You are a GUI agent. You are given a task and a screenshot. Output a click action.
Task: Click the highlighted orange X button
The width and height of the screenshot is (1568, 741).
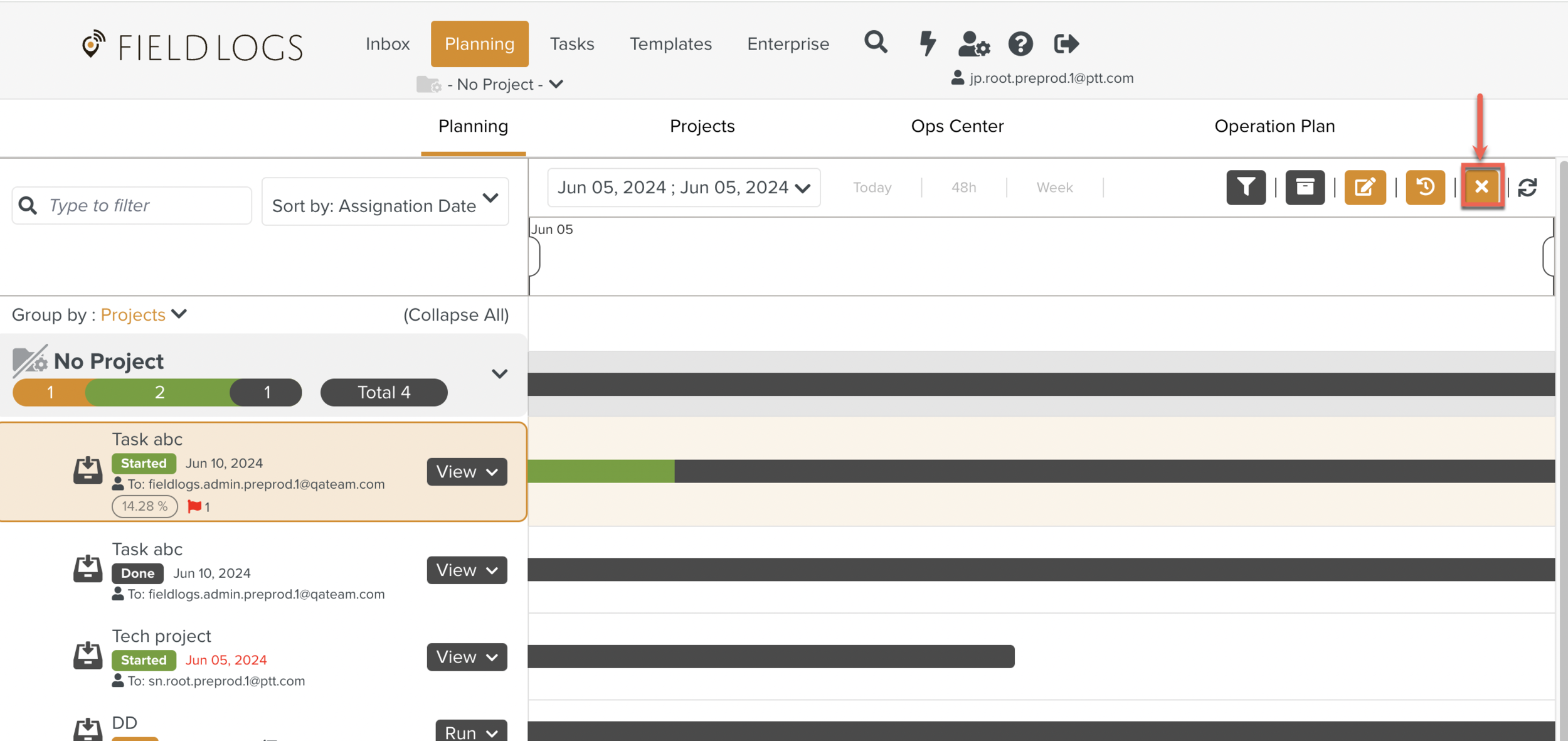pyautogui.click(x=1481, y=186)
